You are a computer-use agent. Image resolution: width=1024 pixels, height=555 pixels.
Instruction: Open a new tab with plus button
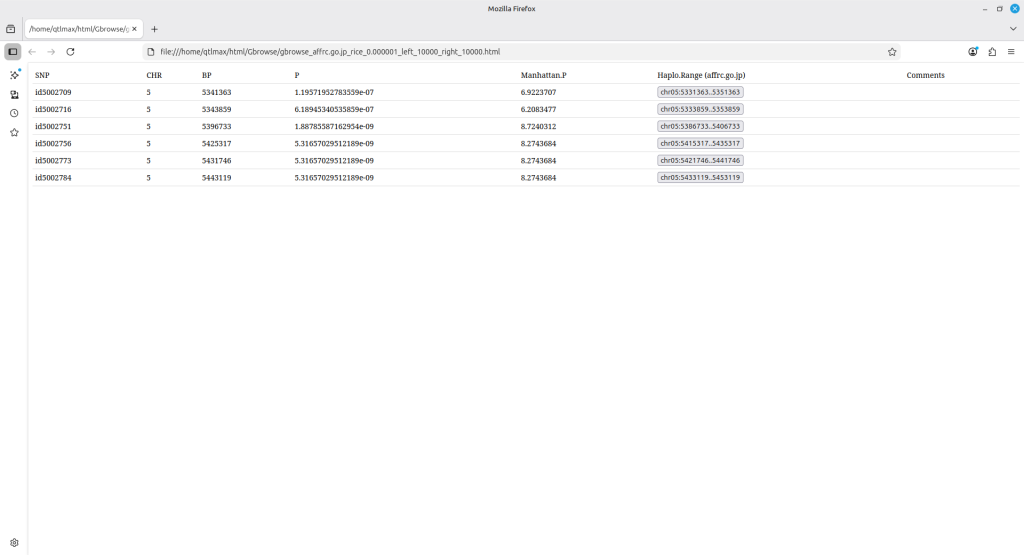pos(154,29)
